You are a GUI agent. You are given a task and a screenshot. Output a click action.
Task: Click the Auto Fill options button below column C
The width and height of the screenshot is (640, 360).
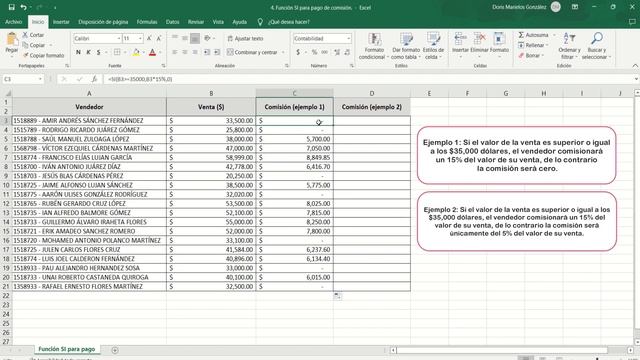338,296
